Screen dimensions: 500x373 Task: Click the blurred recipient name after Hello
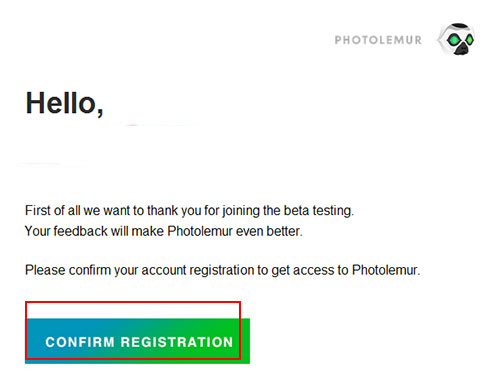point(160,125)
